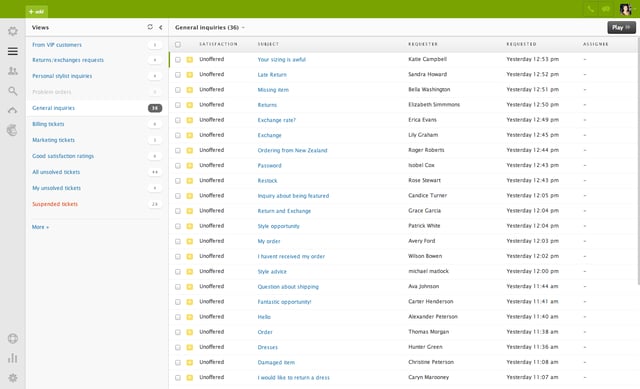
Task: Click status icon of 'Style opportunity' ticket
Action: tap(190, 226)
